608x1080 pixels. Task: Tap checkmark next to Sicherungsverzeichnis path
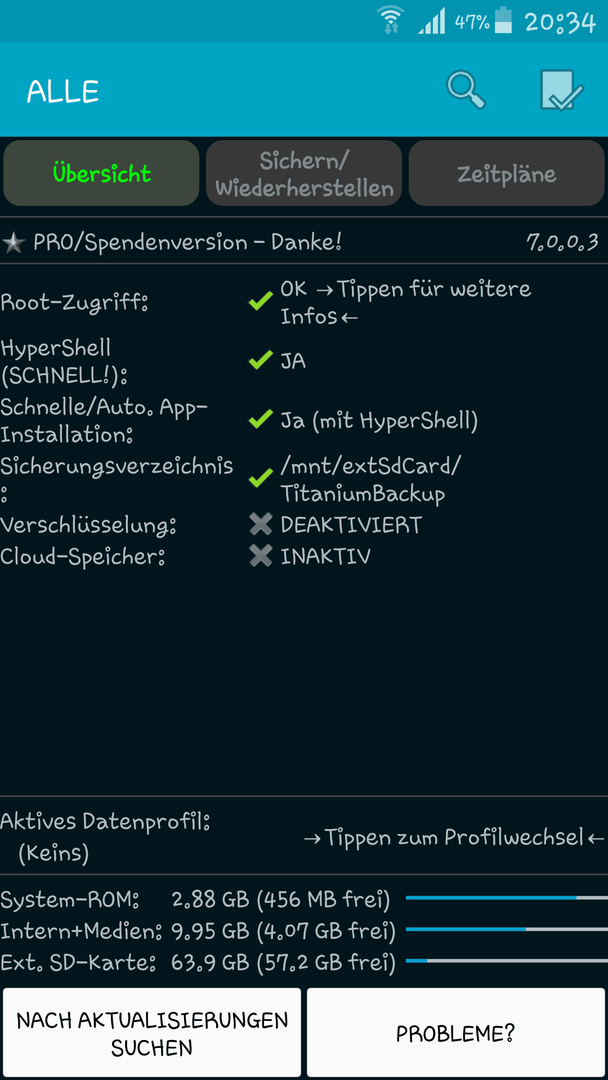260,478
